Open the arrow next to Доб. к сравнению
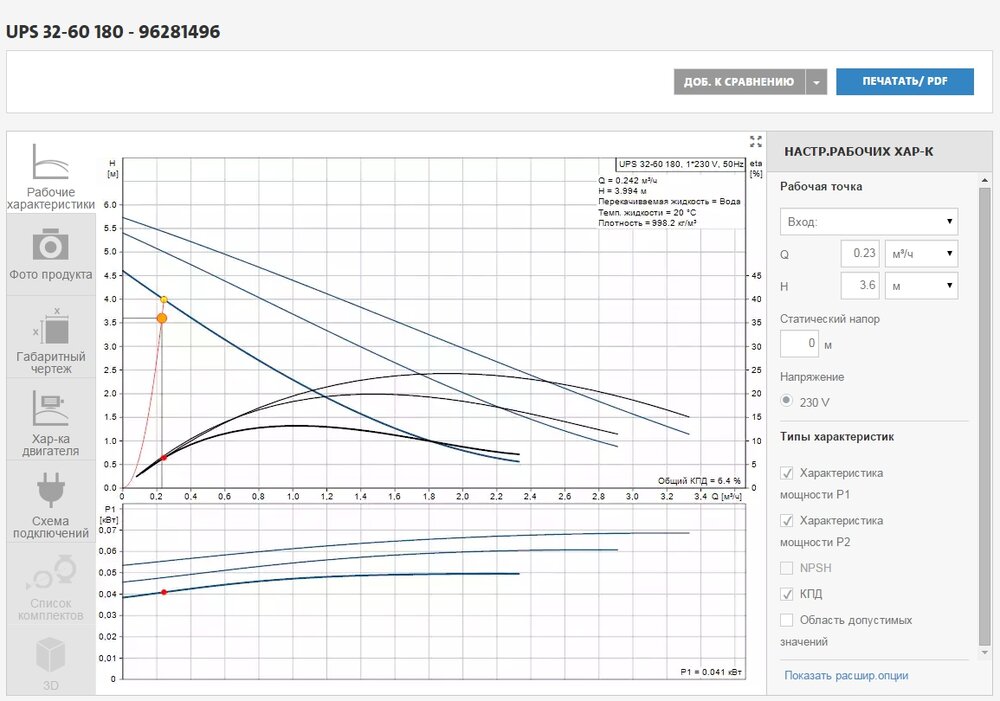1000x701 pixels. click(x=817, y=82)
